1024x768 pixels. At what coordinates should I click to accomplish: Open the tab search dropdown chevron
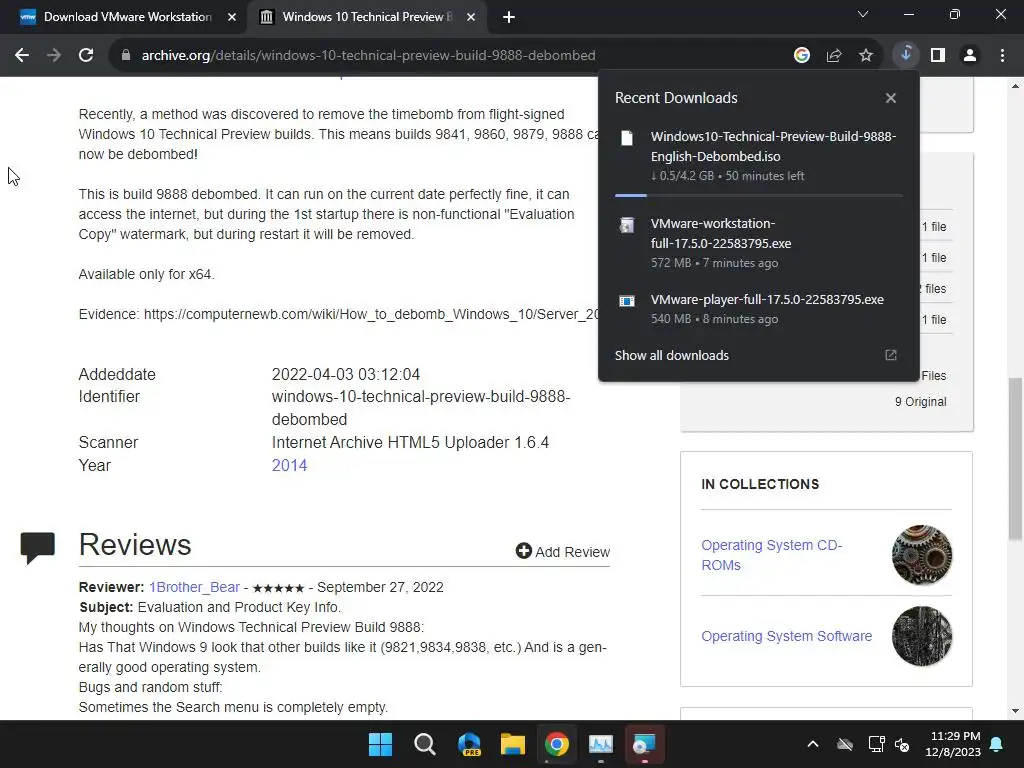point(863,14)
